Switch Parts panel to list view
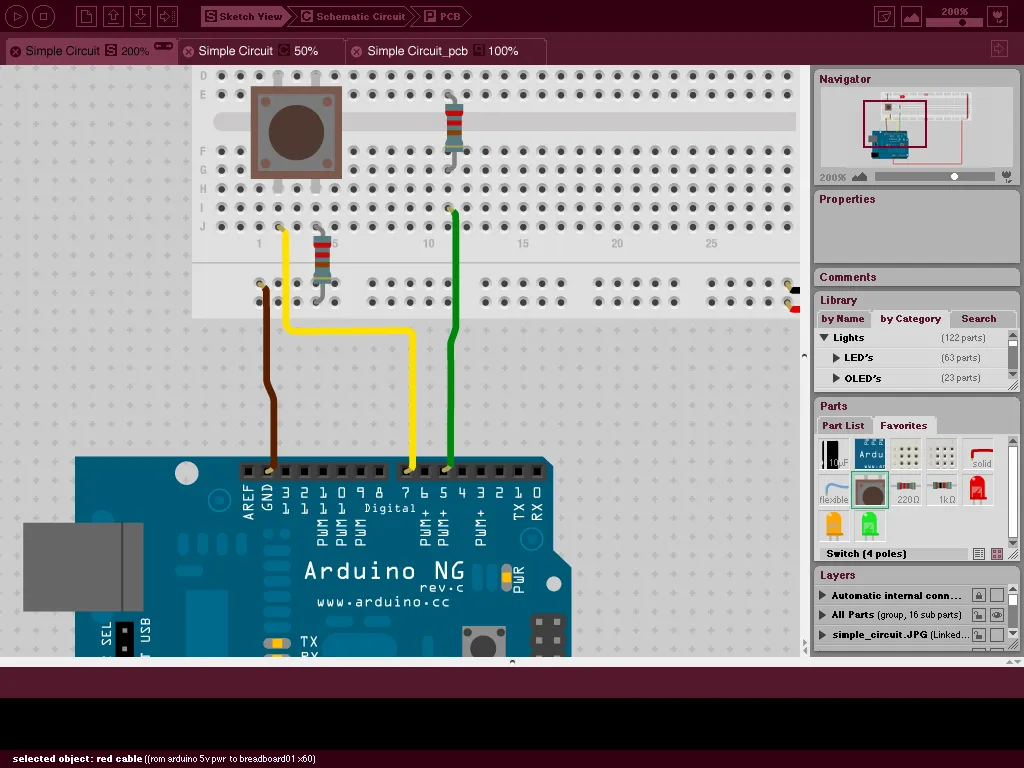Viewport: 1024px width, 768px height. click(x=979, y=554)
